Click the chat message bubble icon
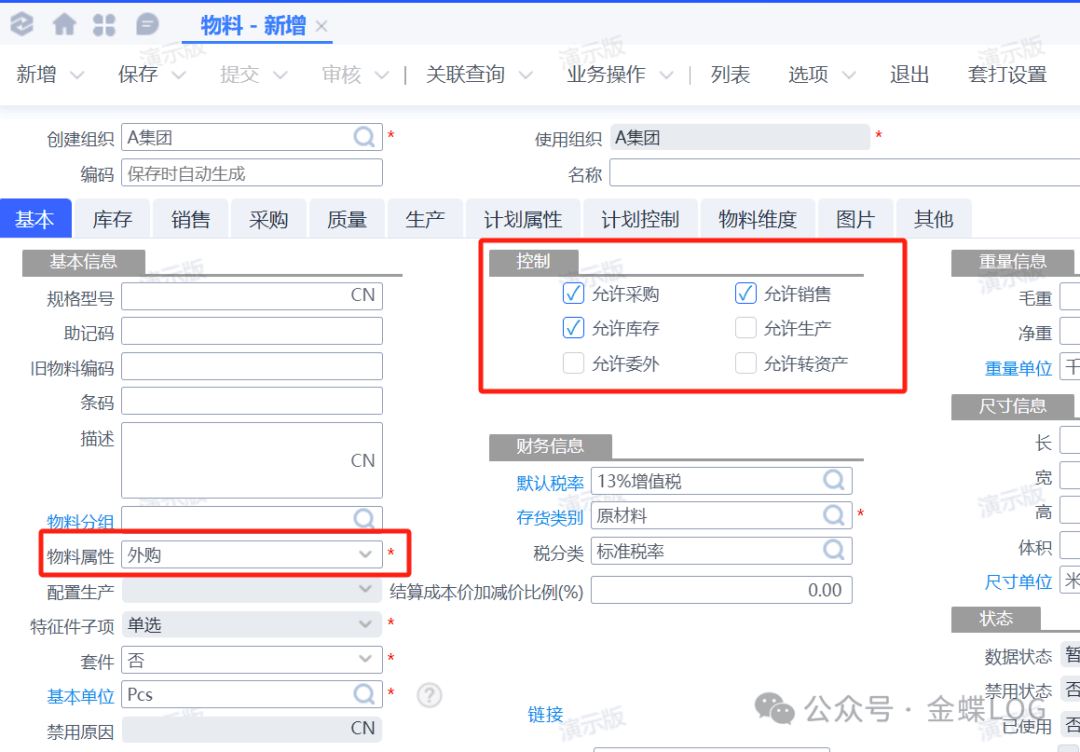Image resolution: width=1080 pixels, height=752 pixels. (147, 25)
